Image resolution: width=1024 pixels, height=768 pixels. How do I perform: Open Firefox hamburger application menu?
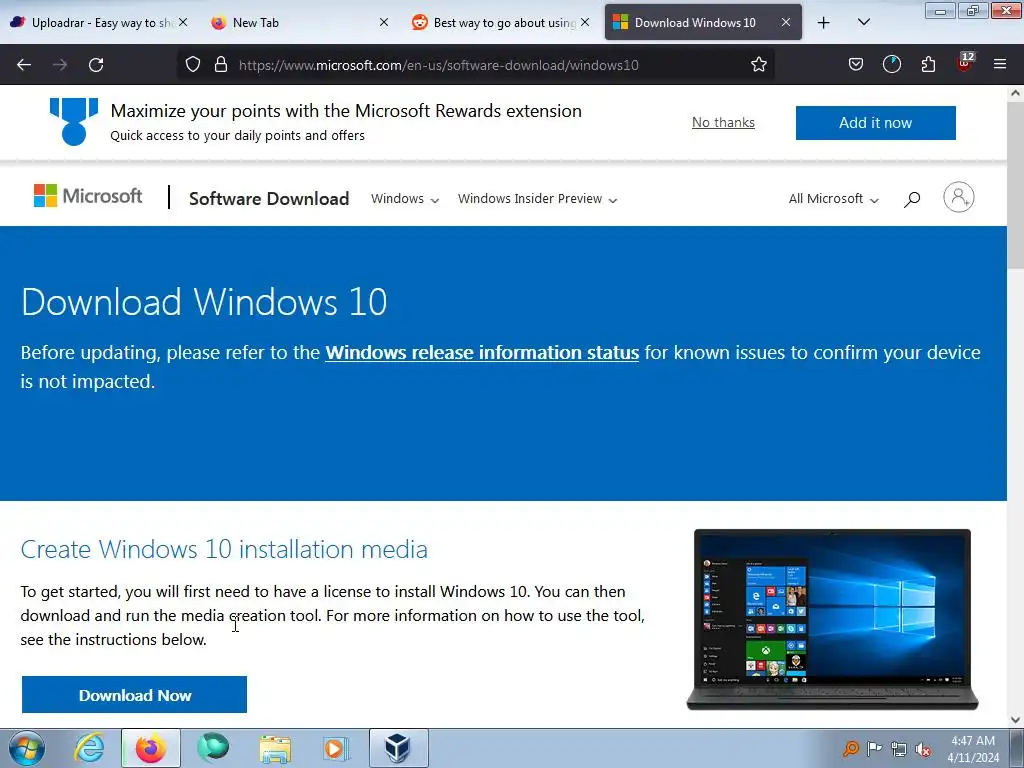coord(999,65)
